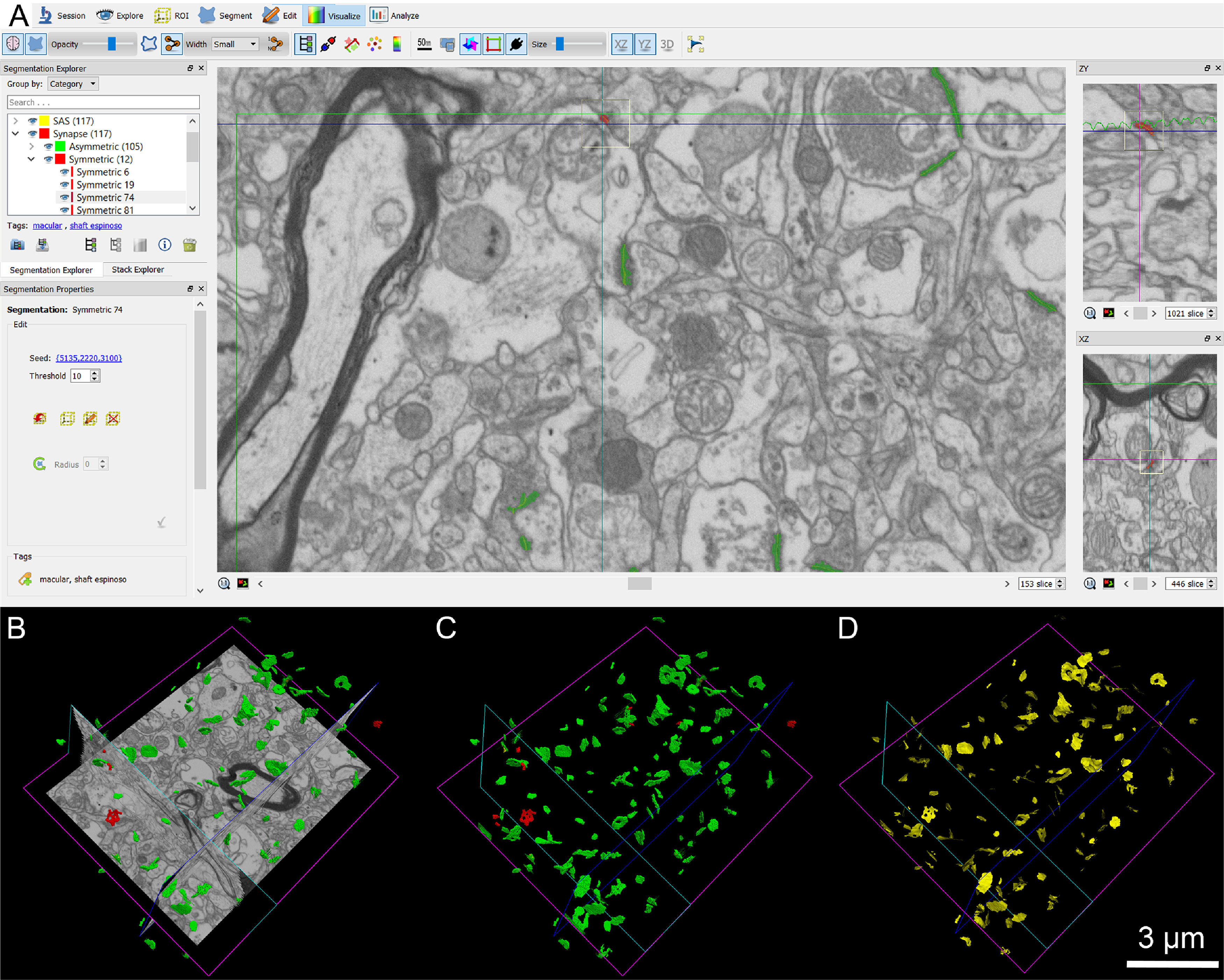The height and width of the screenshot is (980, 1224).
Task: Click the Search field in Segmentation Explorer
Action: pyautogui.click(x=103, y=102)
